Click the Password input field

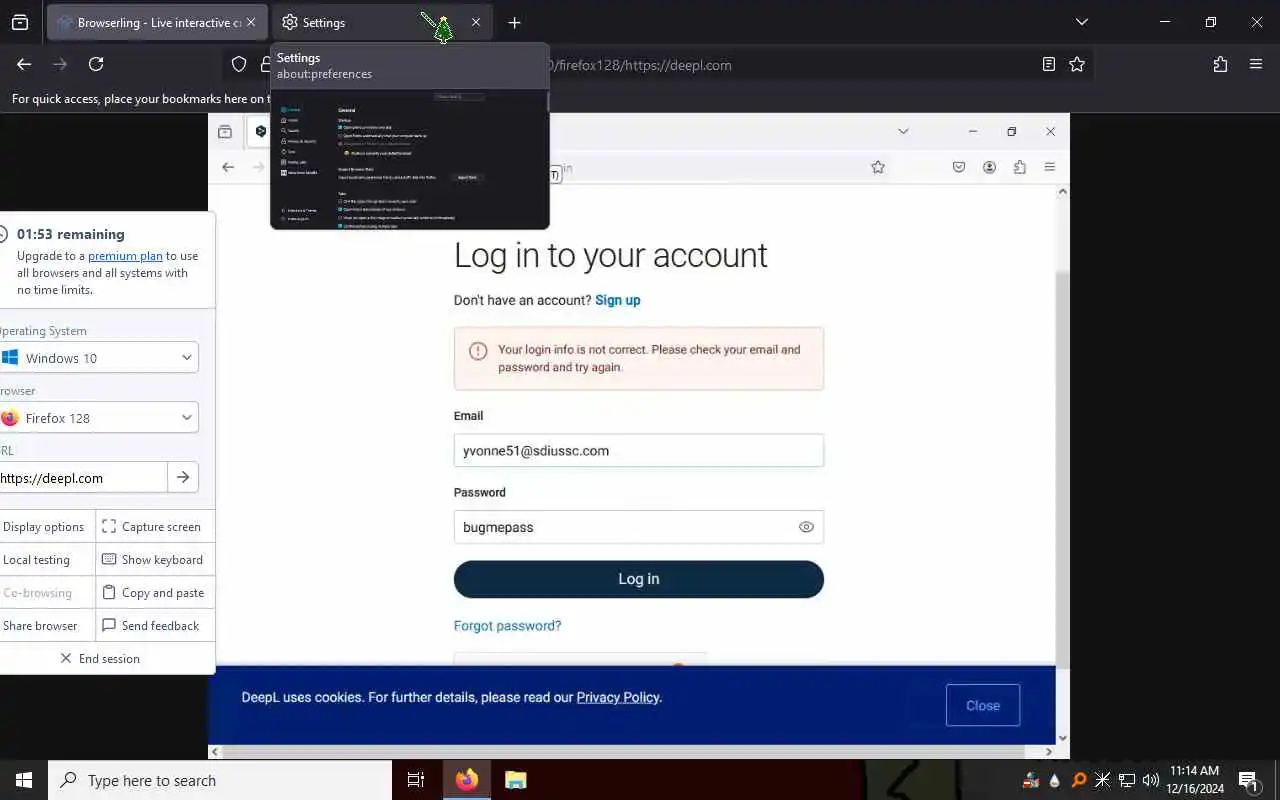(x=638, y=527)
